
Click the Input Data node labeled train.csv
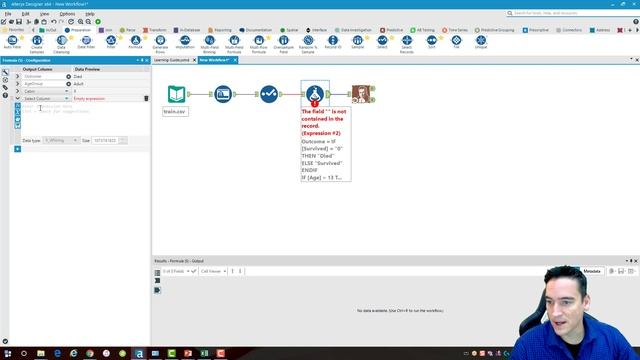[x=177, y=94]
